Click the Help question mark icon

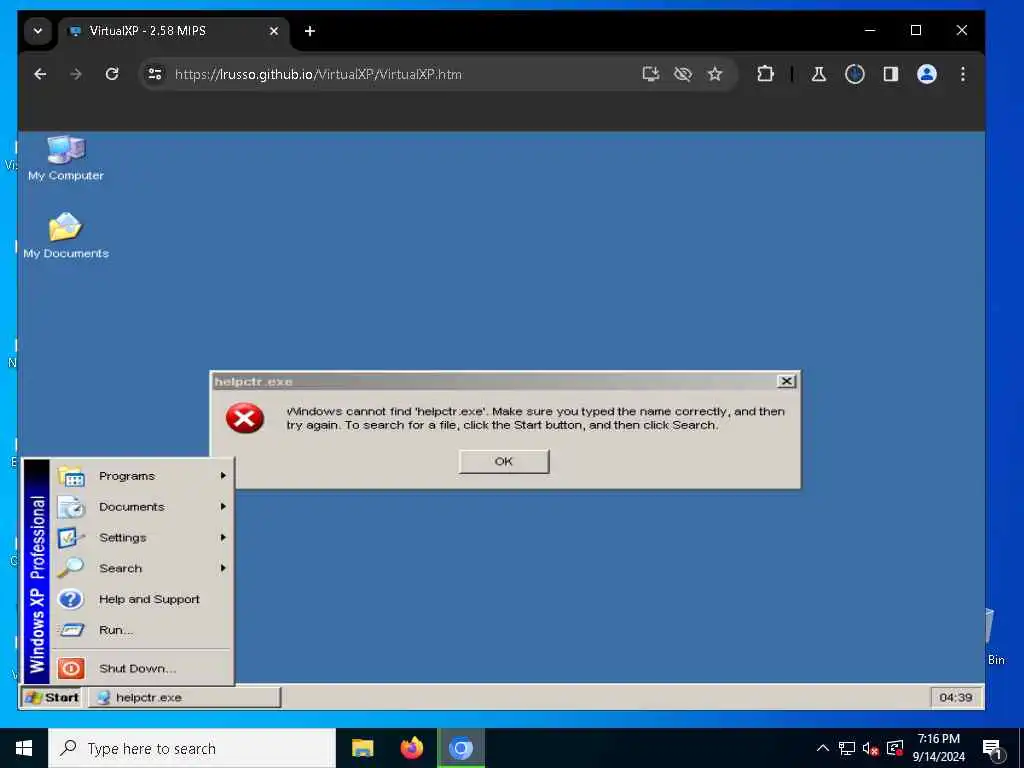pos(71,599)
